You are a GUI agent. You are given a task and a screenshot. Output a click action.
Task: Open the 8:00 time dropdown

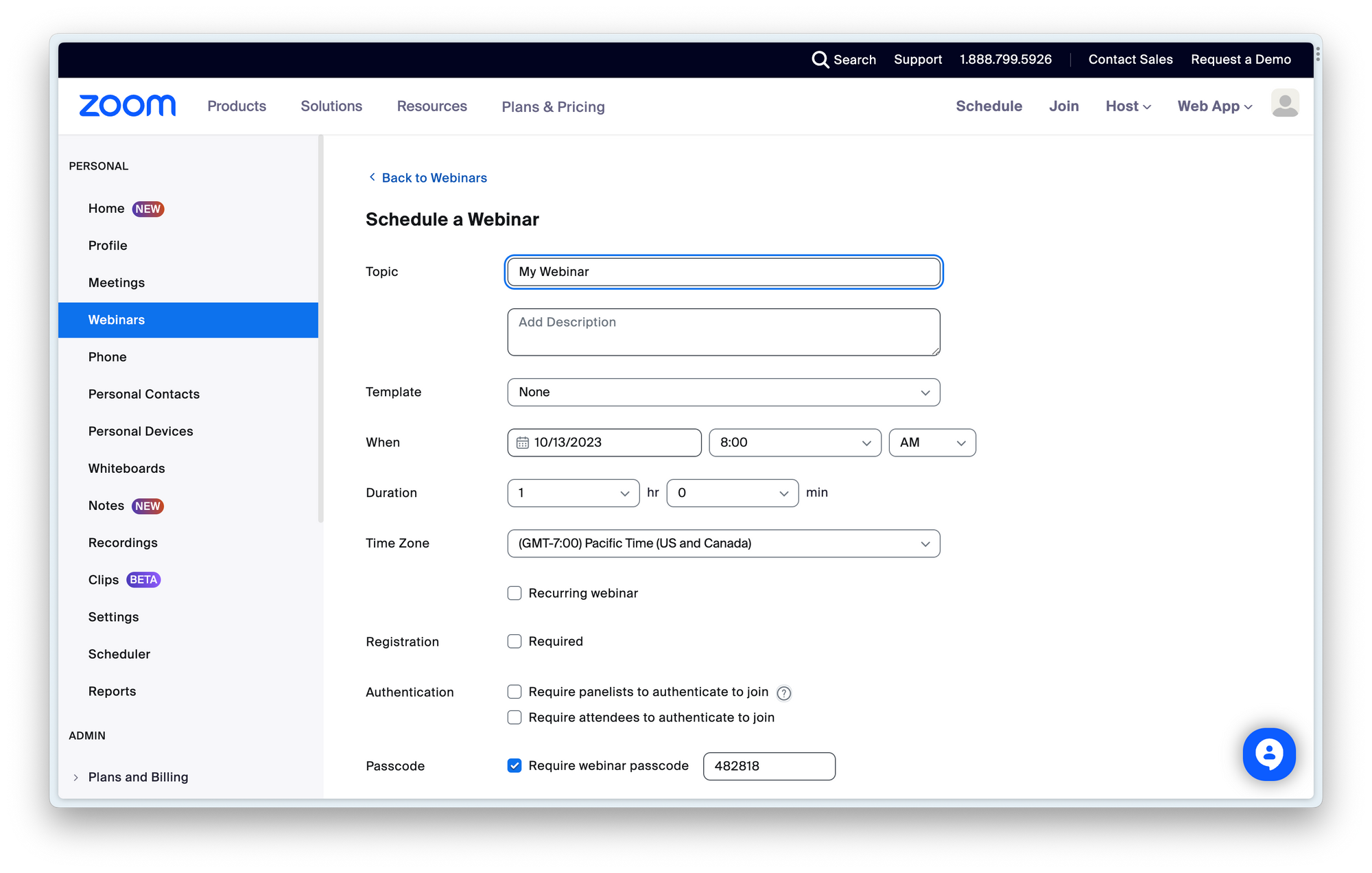(x=794, y=443)
